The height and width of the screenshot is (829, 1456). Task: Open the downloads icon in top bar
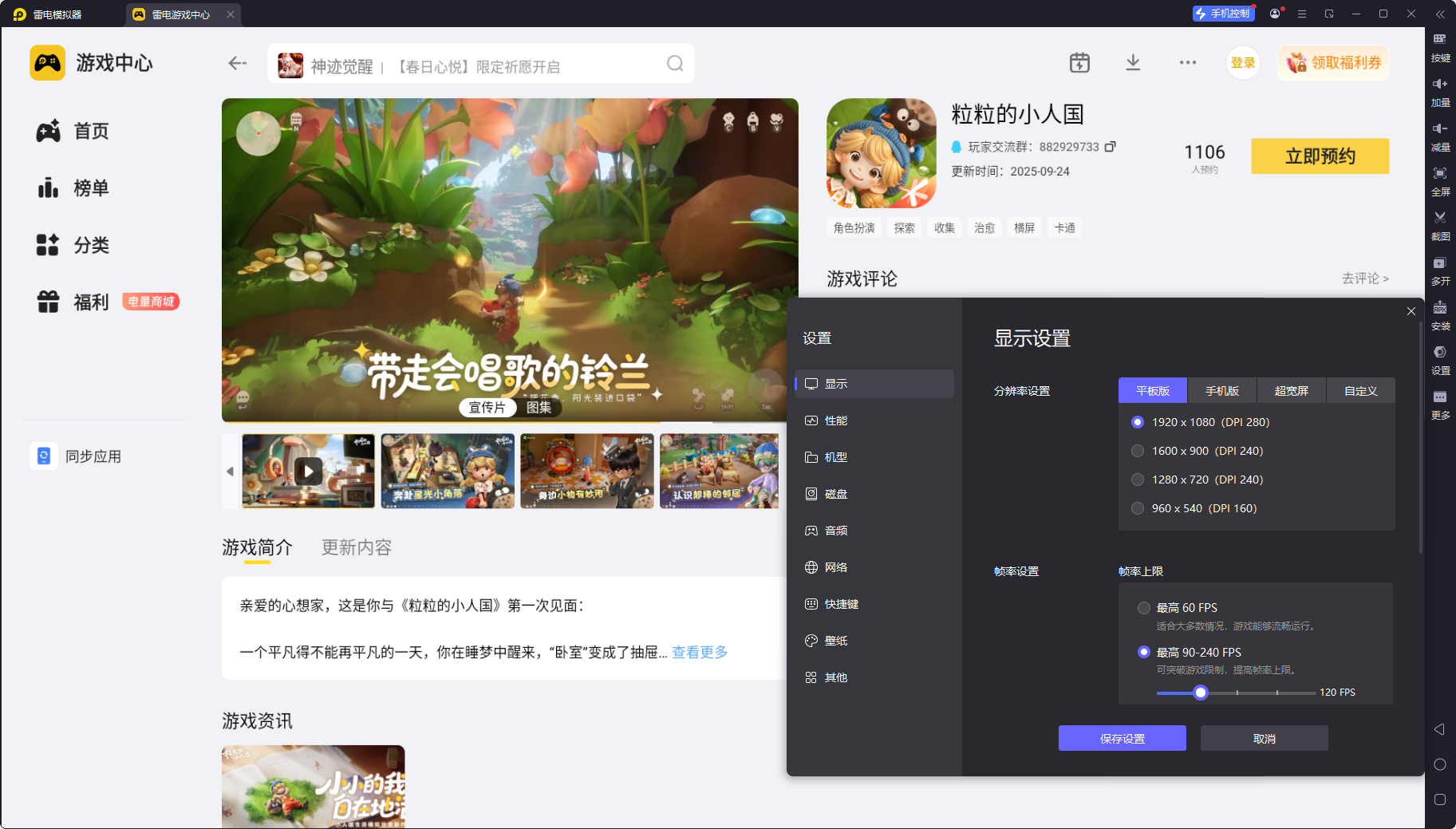pyautogui.click(x=1133, y=63)
